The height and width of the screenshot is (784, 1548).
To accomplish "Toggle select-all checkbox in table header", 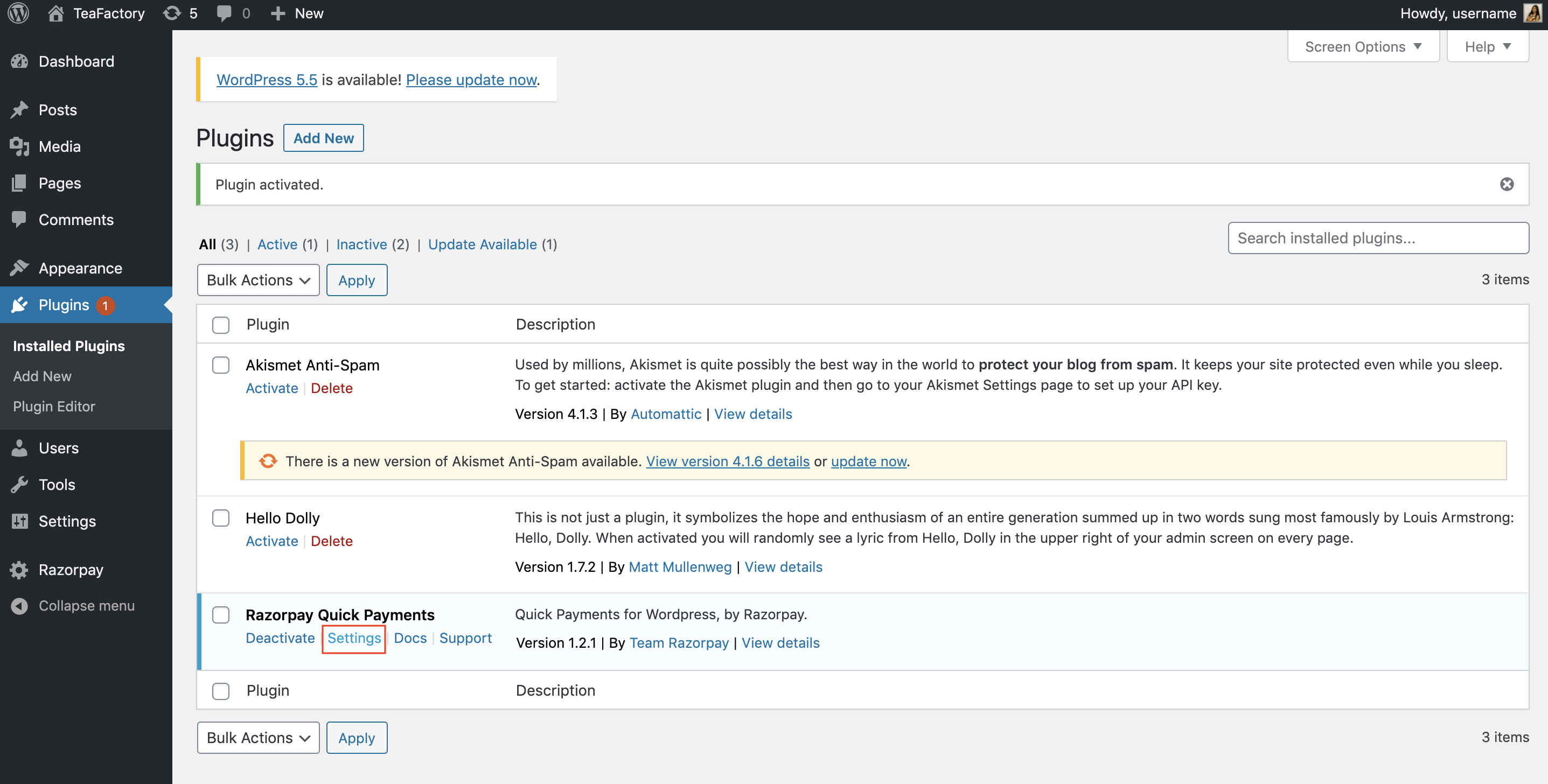I will (x=221, y=325).
